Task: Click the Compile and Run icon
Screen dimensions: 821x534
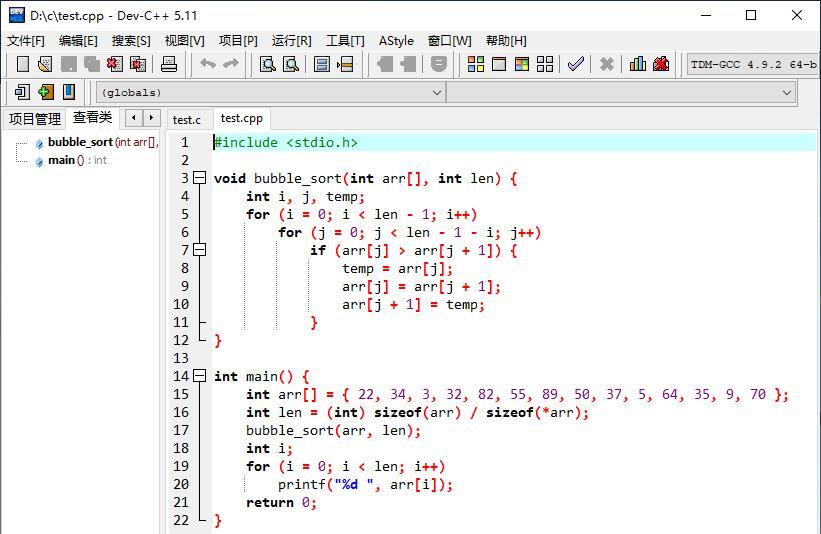Action: 522,64
